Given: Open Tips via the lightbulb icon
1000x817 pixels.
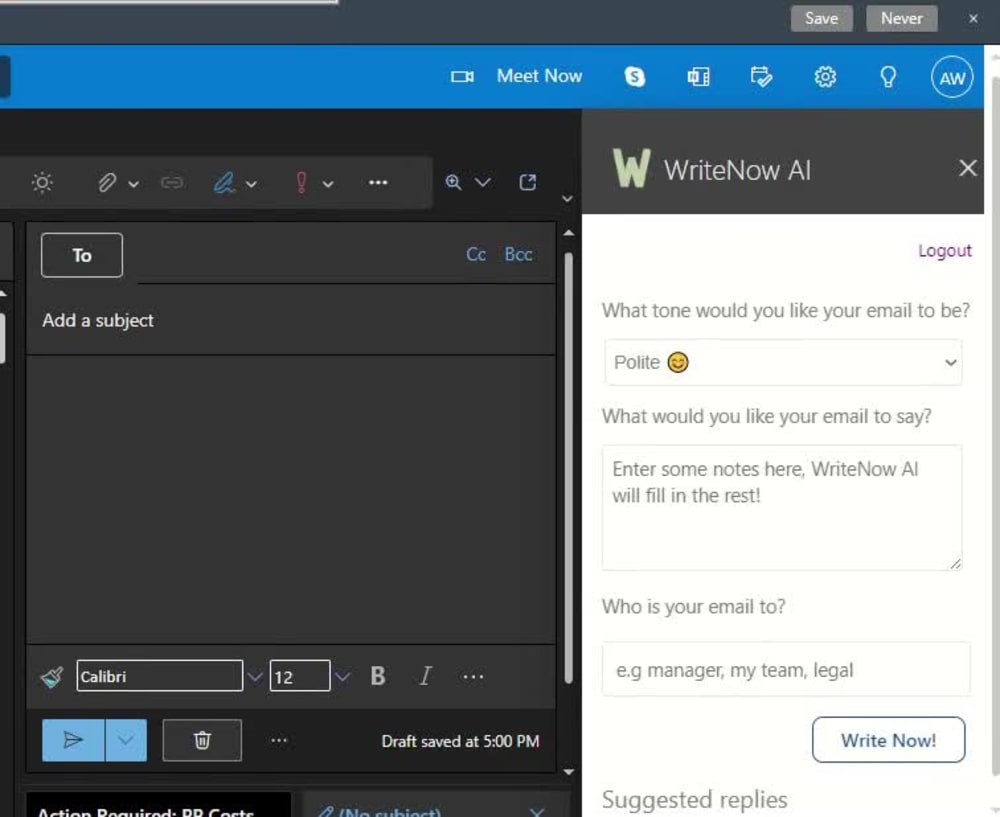Looking at the screenshot, I should (x=888, y=76).
